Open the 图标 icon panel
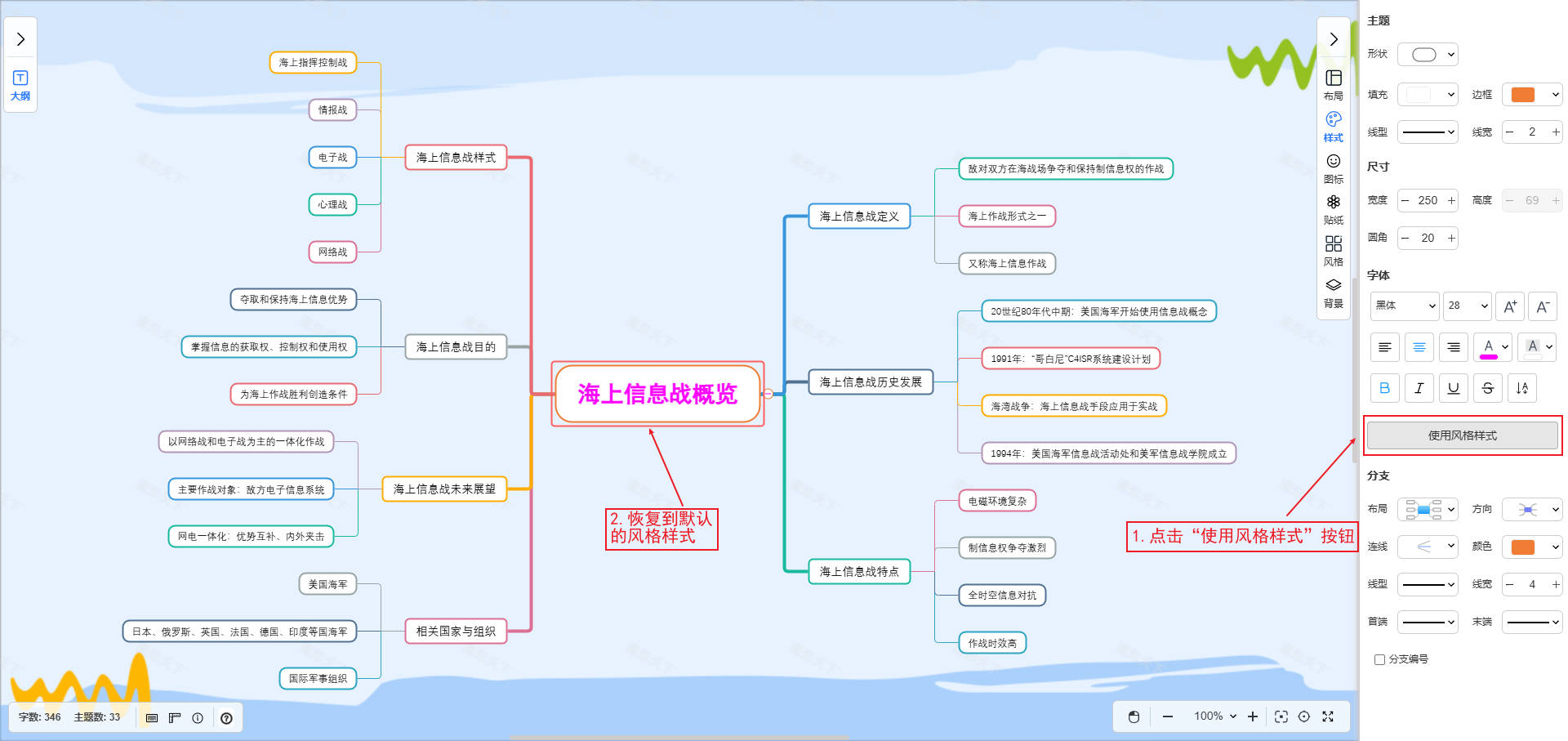The height and width of the screenshot is (741, 1568). click(x=1333, y=167)
